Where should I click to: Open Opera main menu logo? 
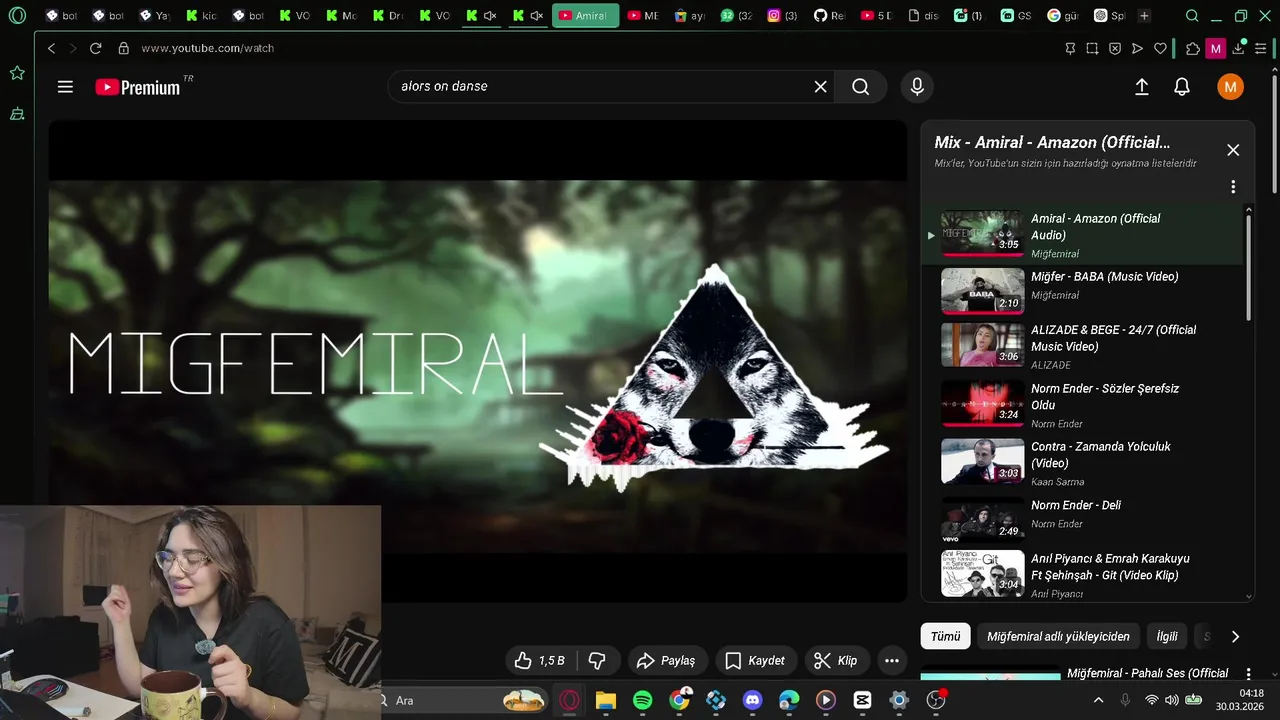17,16
